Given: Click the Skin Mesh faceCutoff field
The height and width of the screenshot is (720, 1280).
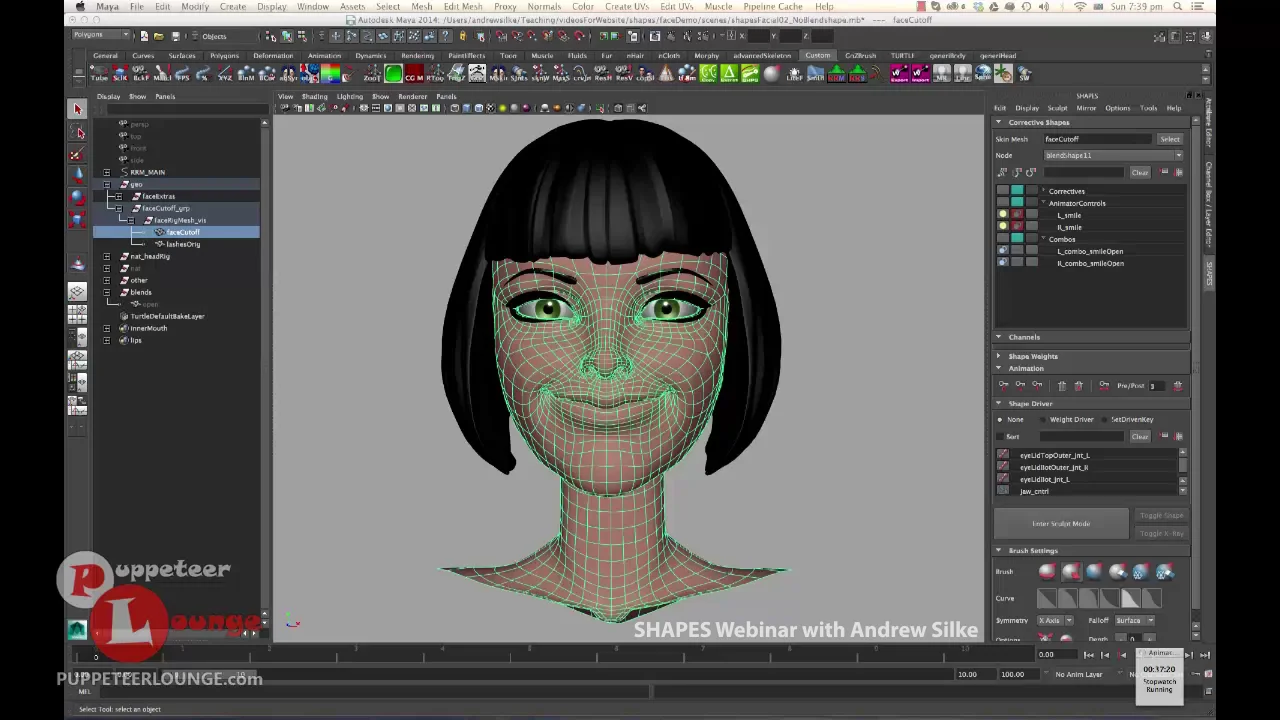Looking at the screenshot, I should click(x=1098, y=139).
